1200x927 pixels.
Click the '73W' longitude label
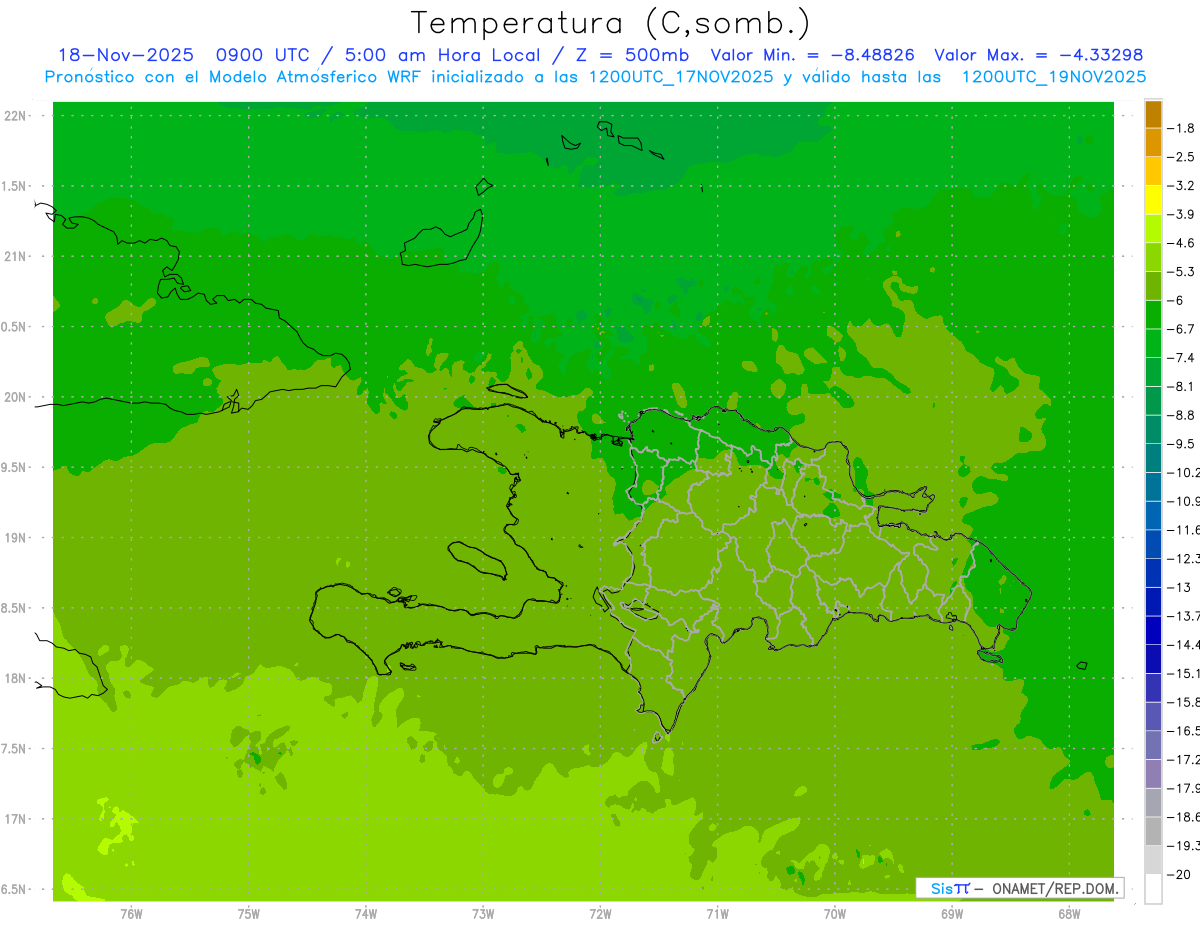point(483,914)
